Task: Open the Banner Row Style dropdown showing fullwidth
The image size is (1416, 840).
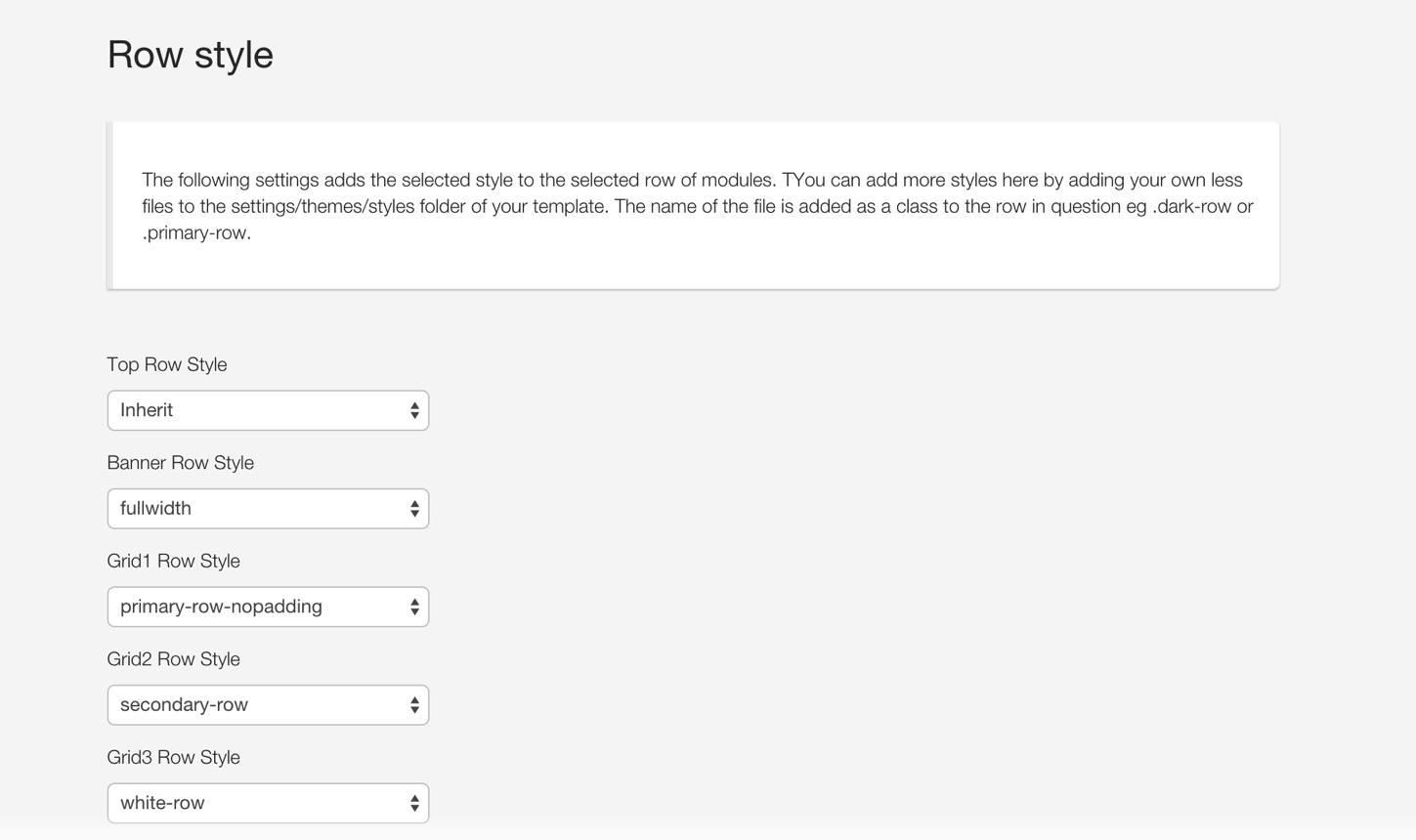Action: (x=268, y=509)
